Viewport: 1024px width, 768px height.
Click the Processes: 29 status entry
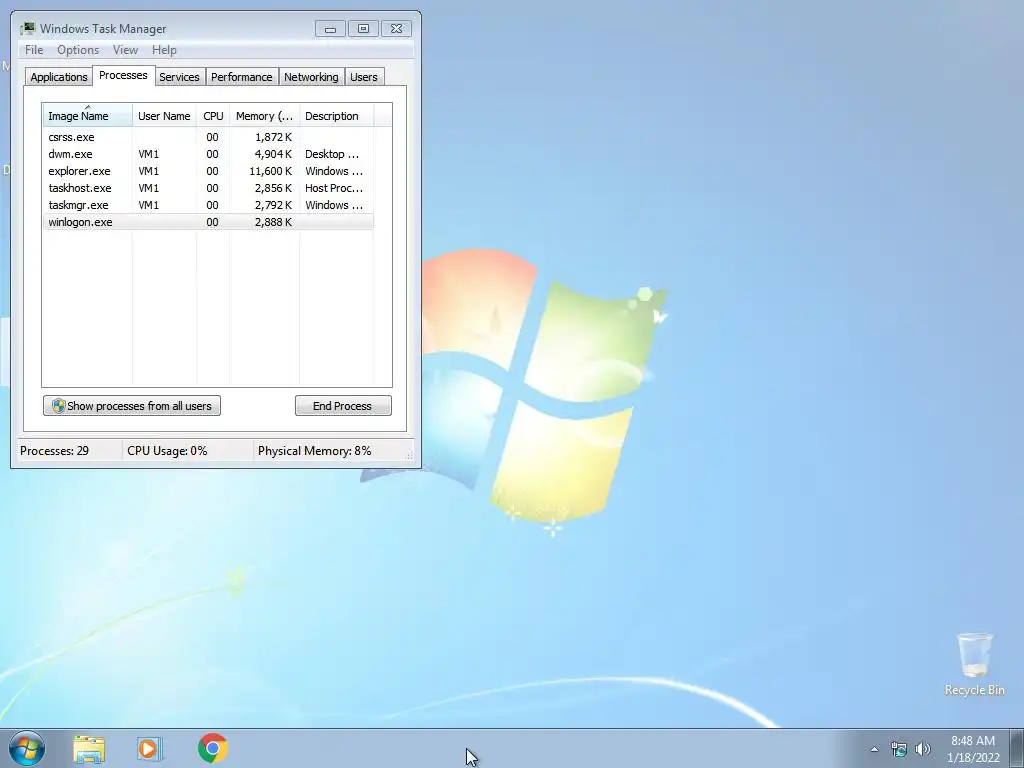pos(54,451)
